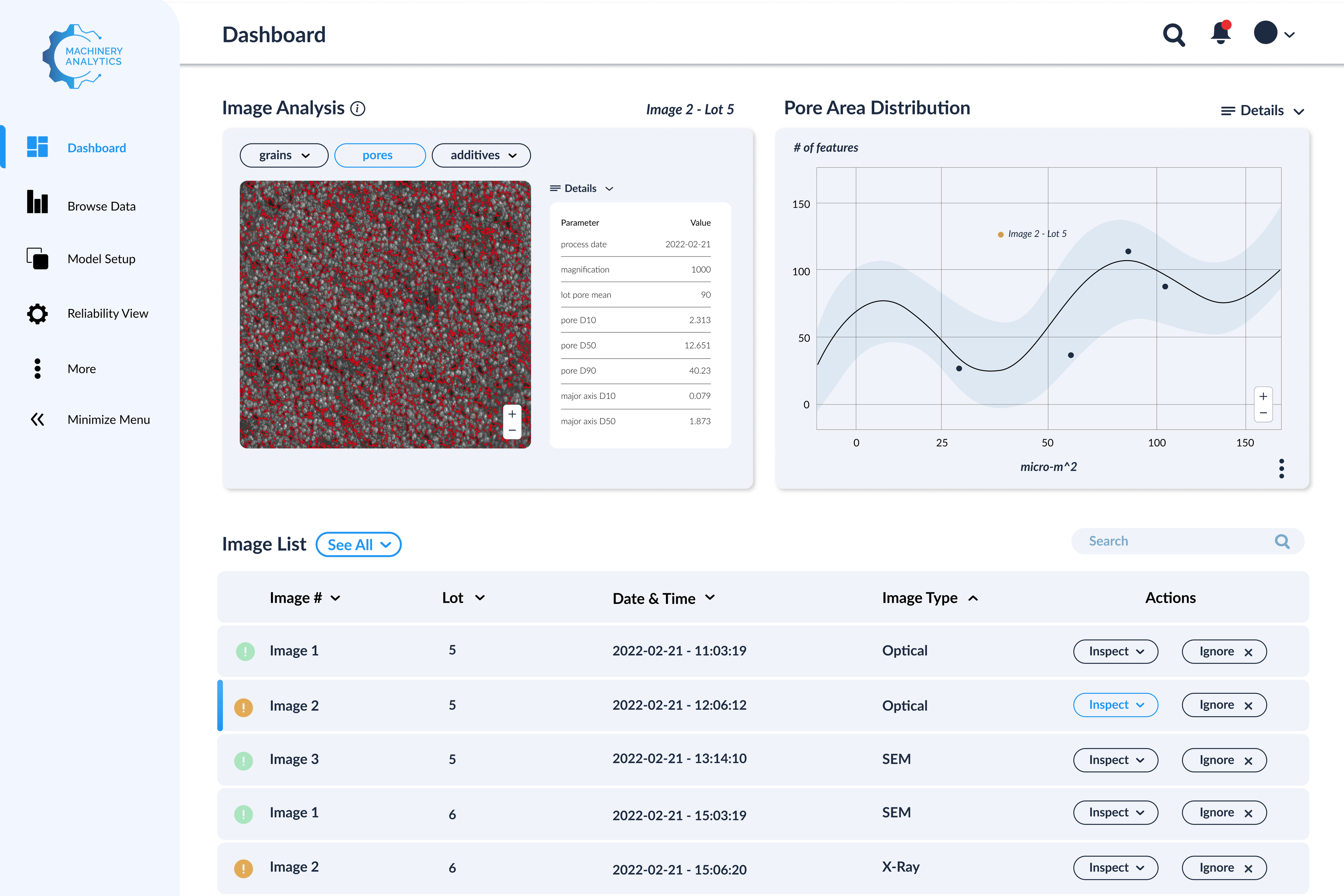Click the Image List search field
The height and width of the screenshot is (896, 1344).
(x=1172, y=541)
